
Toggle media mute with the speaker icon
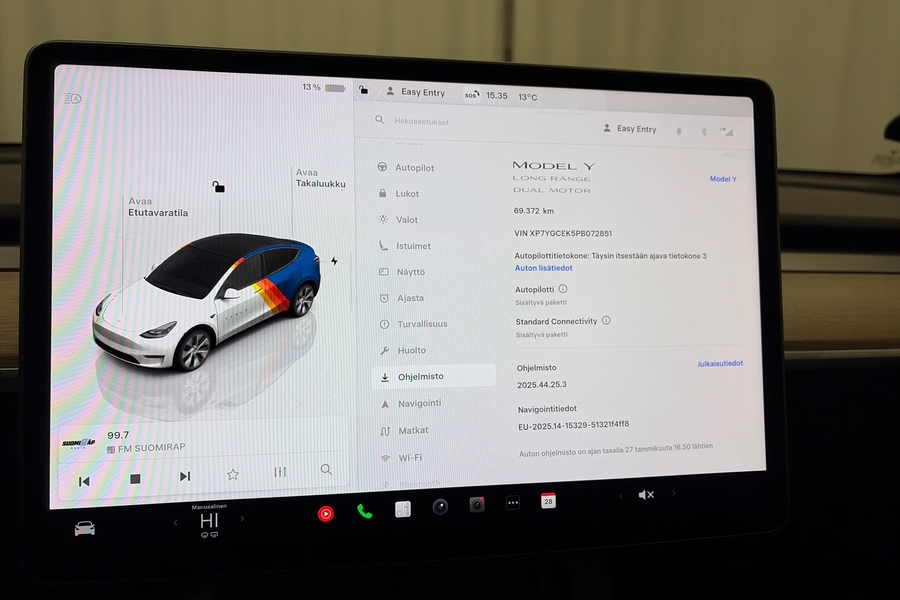[x=646, y=494]
